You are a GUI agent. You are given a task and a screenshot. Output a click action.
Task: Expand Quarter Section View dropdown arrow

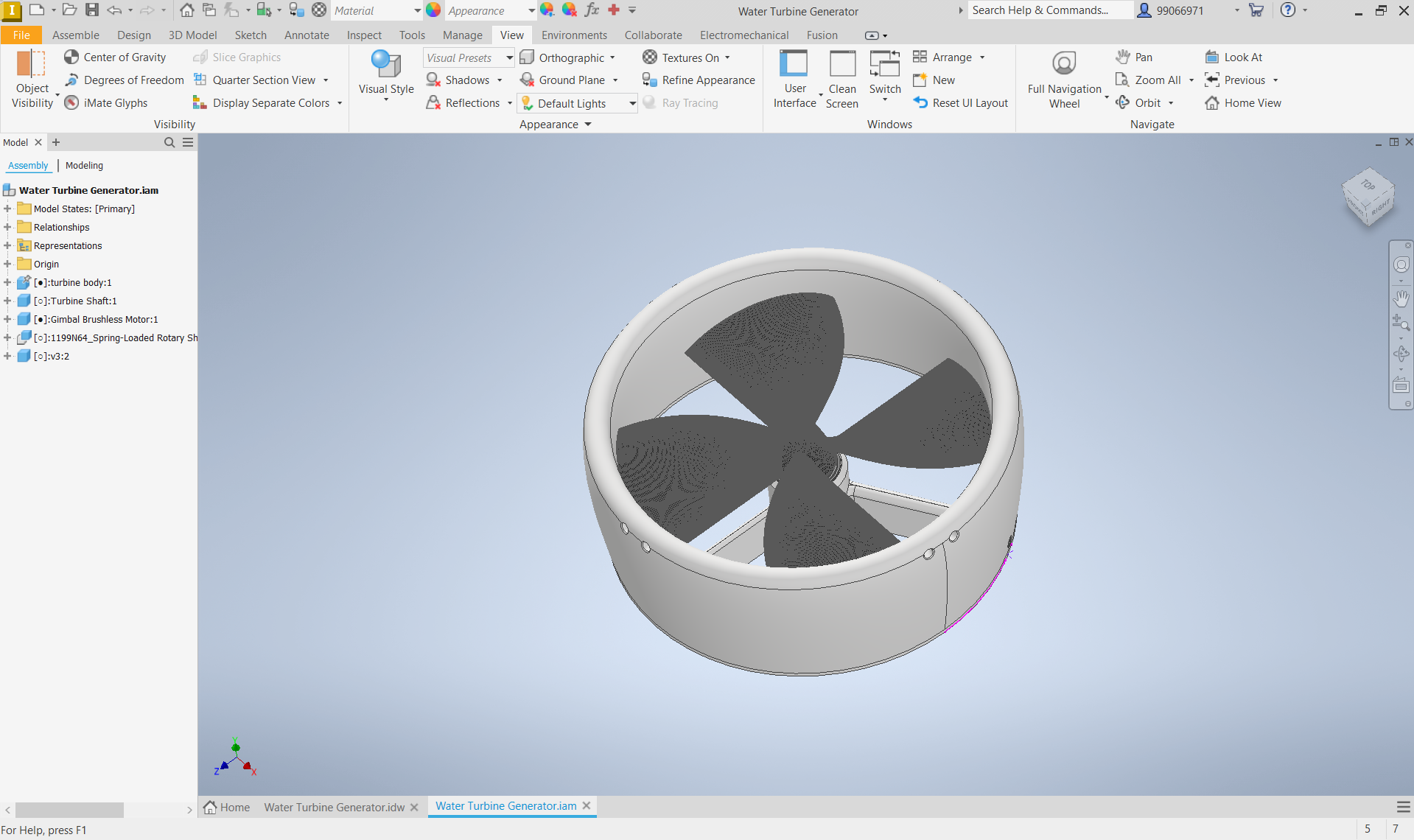[326, 80]
